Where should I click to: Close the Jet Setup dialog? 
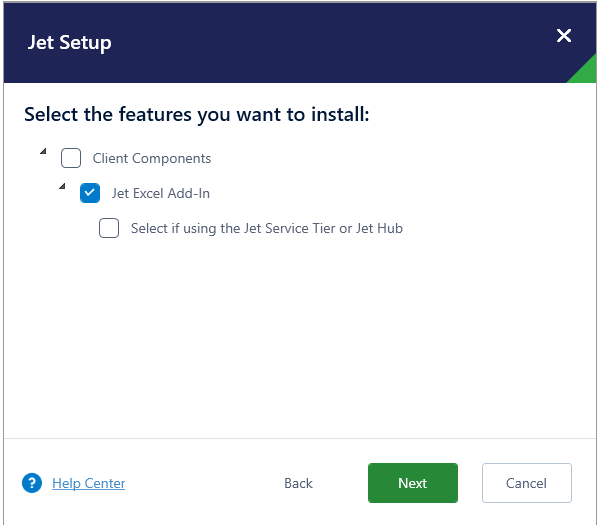[x=563, y=36]
